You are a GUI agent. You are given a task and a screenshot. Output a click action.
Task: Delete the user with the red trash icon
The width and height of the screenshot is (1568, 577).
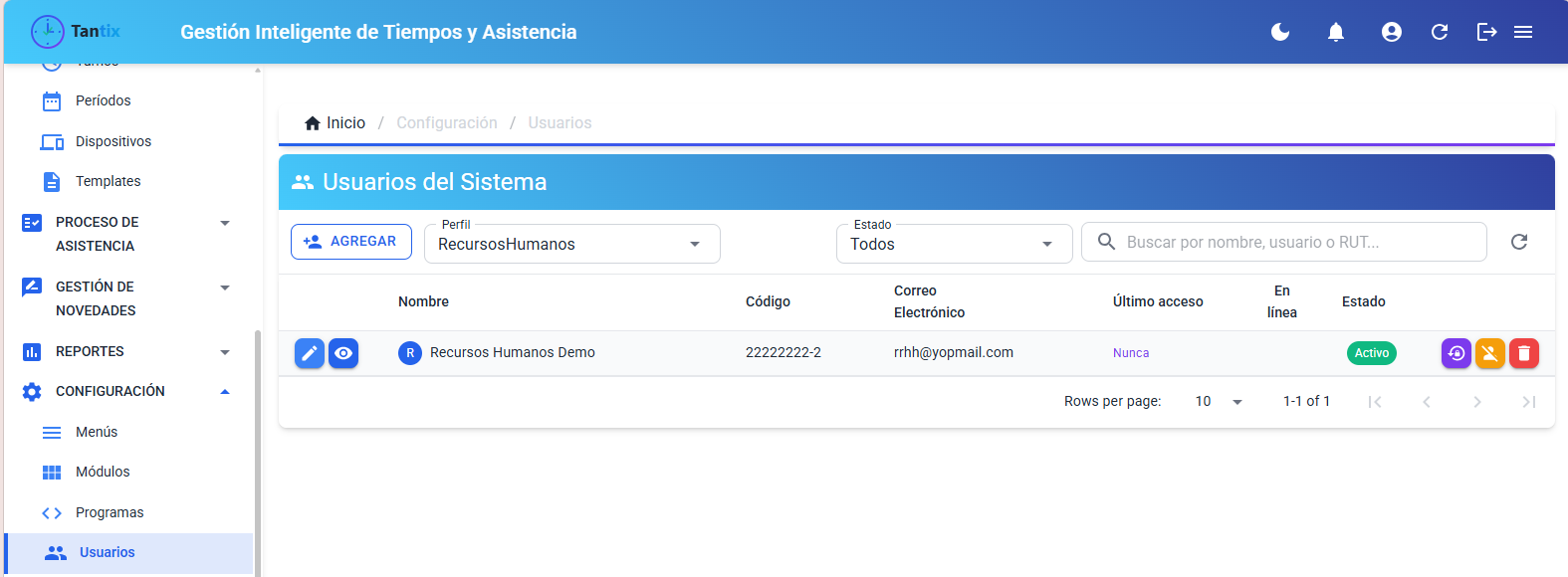click(1524, 353)
